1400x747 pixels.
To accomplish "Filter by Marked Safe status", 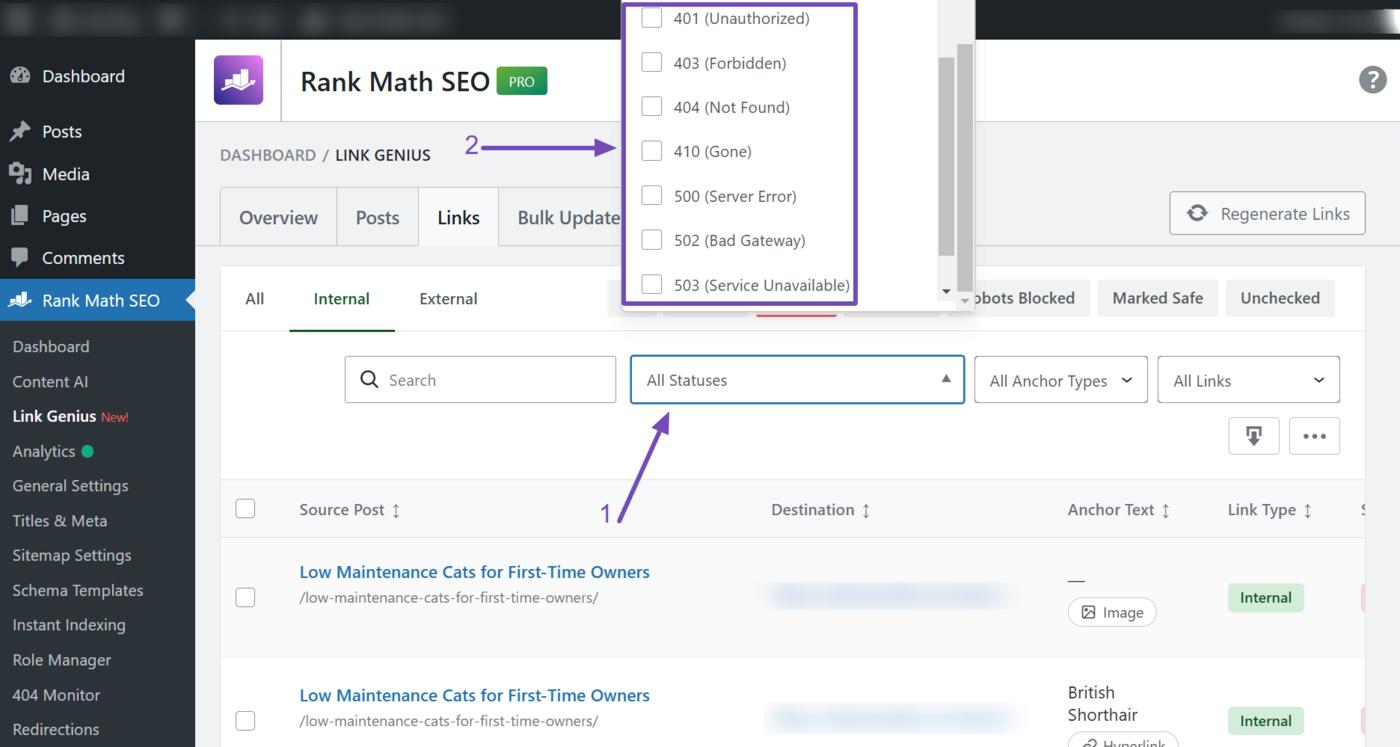I will [1157, 298].
